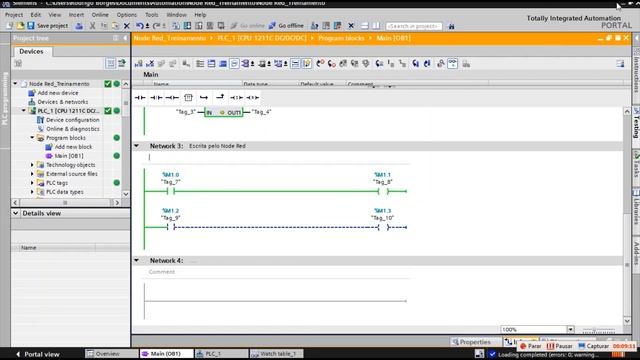Viewport: 640px width, 360px height.
Task: Insert a normally open contact
Action: 140,98
